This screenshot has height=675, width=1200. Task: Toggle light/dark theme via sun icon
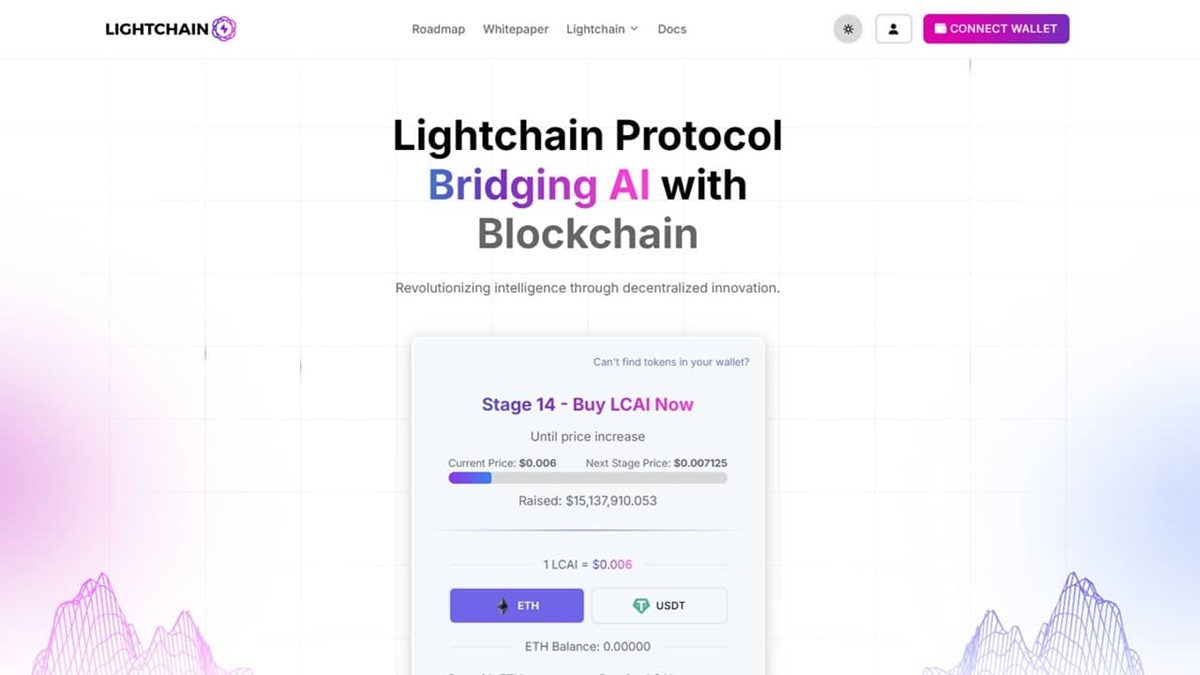[x=847, y=28]
